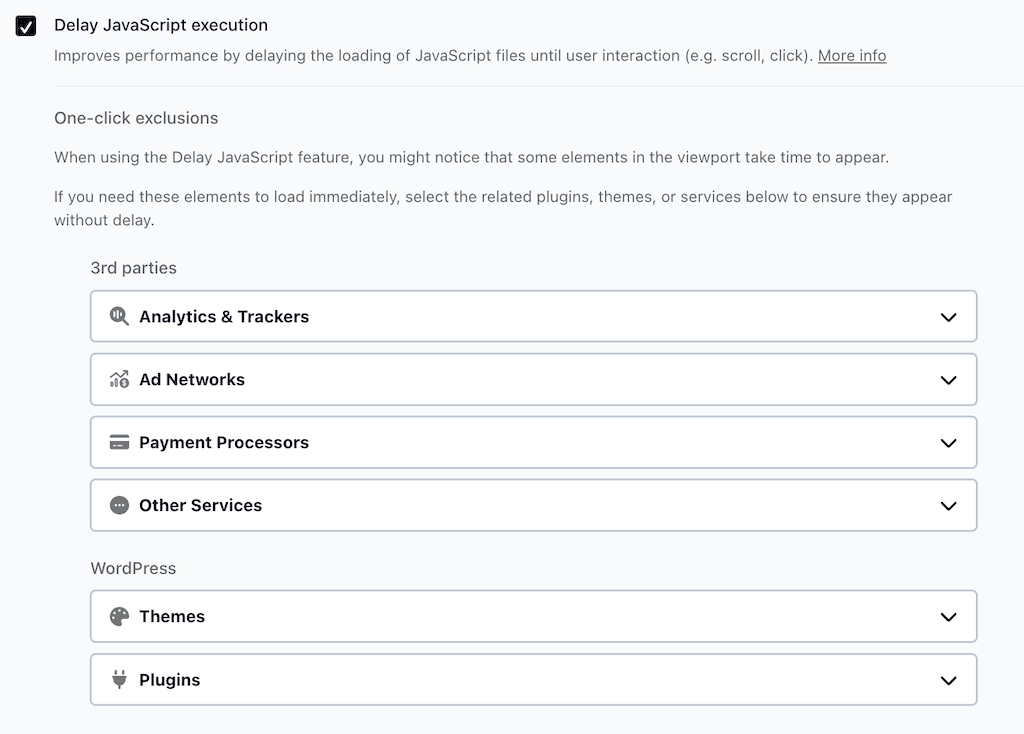Click the WordPress section label
Image resolution: width=1024 pixels, height=734 pixels.
pyautogui.click(x=133, y=567)
